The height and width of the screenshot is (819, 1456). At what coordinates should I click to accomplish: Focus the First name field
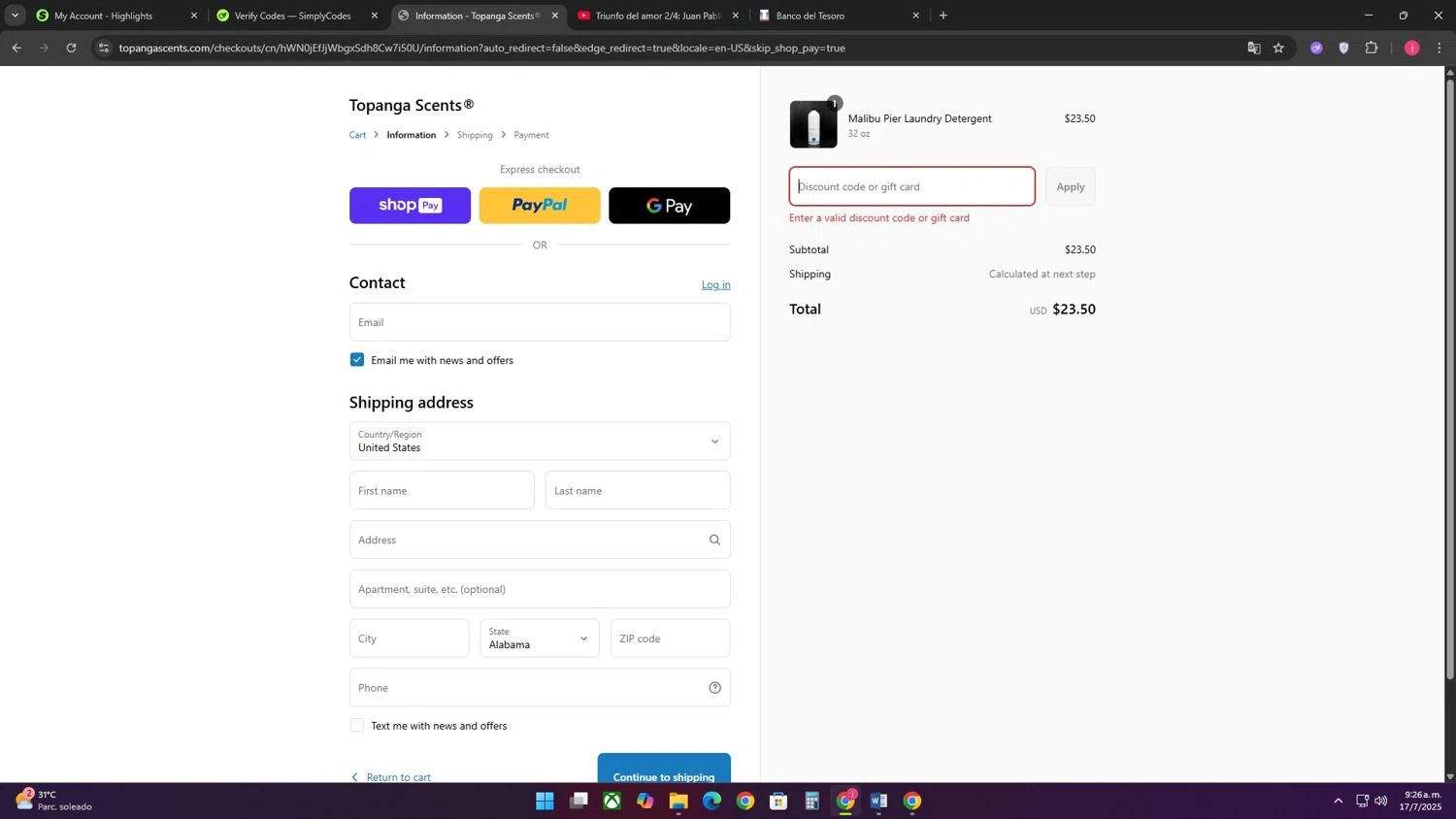(442, 490)
